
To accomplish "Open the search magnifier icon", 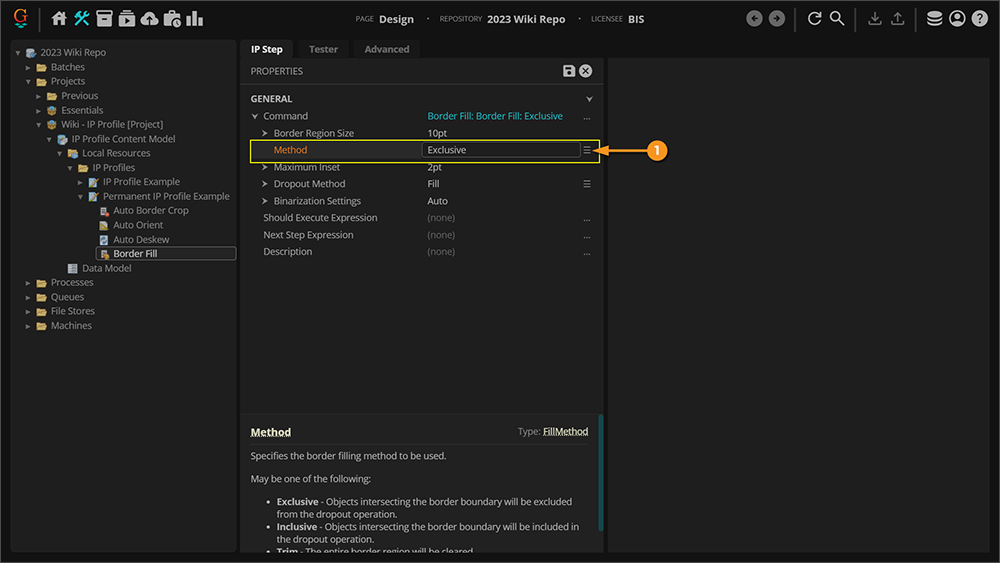I will click(x=837, y=18).
